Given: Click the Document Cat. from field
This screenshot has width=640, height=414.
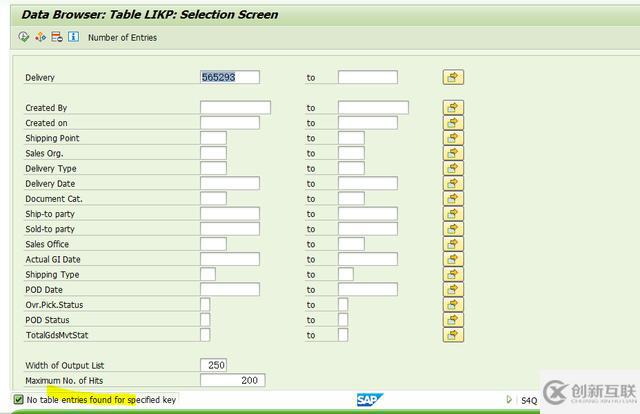Looking at the screenshot, I should point(213,198).
